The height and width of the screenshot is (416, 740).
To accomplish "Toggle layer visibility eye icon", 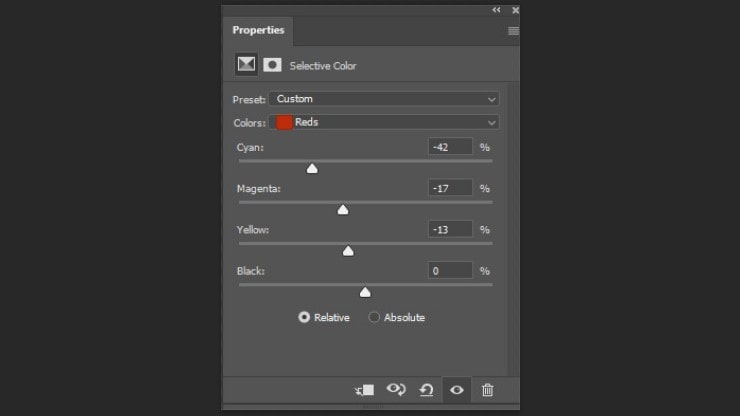I will click(x=457, y=390).
